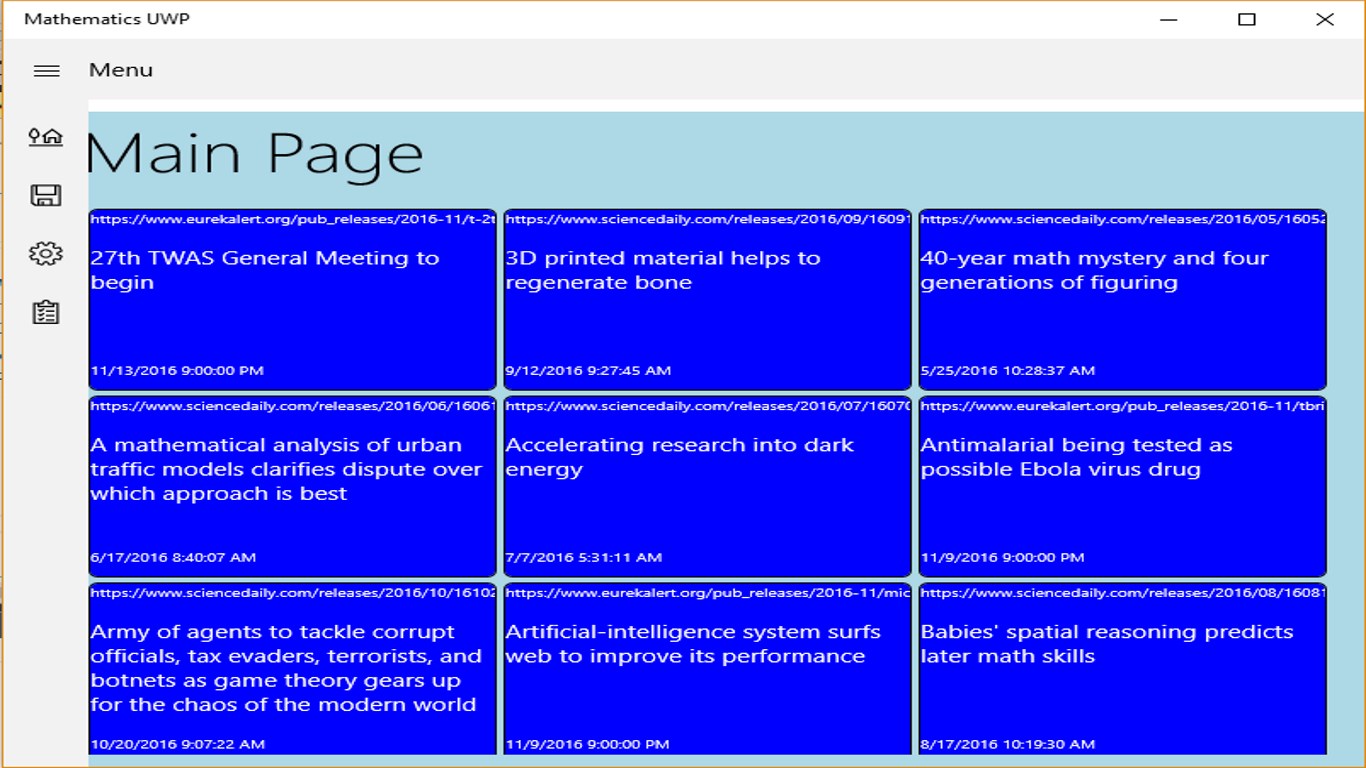Screen dimensions: 1366x768
Task: Open the settings gear icon
Action: (46, 254)
